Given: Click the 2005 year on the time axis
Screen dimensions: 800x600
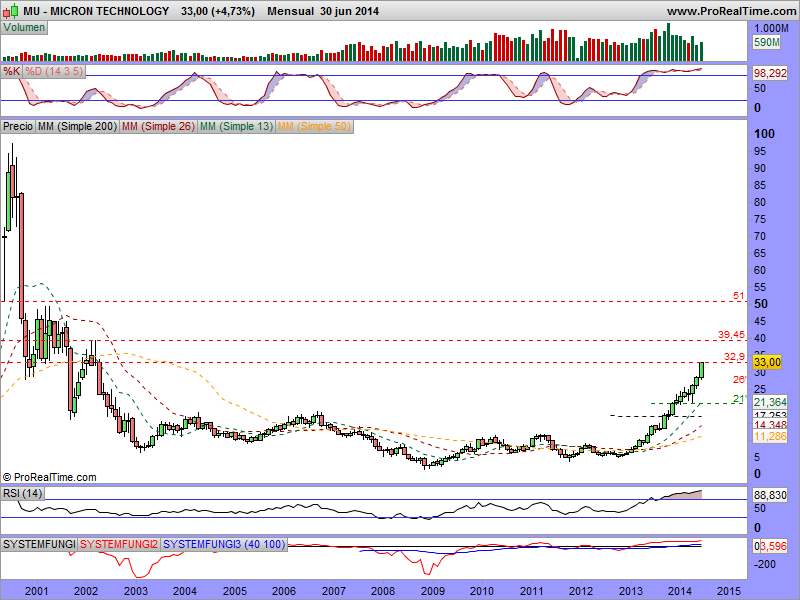Looking at the screenshot, I should [x=235, y=591].
